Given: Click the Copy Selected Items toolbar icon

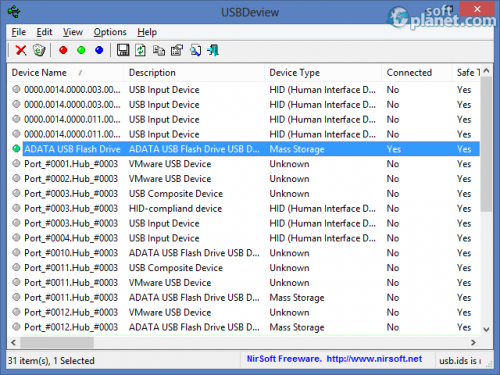Looking at the screenshot, I should (159, 50).
